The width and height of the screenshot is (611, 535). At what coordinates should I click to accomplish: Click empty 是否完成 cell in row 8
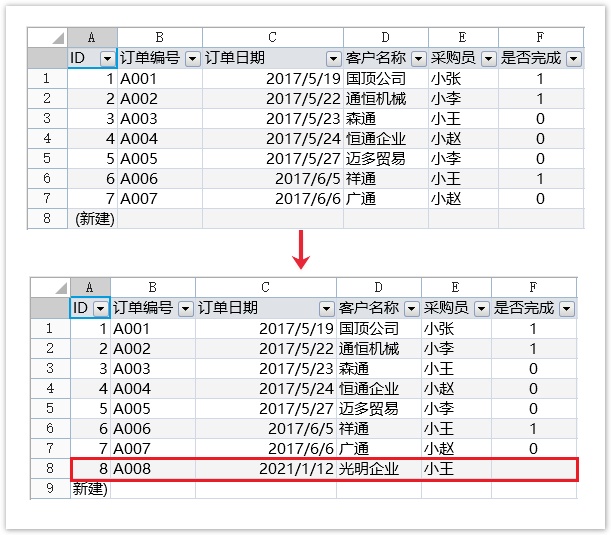[x=534, y=468]
